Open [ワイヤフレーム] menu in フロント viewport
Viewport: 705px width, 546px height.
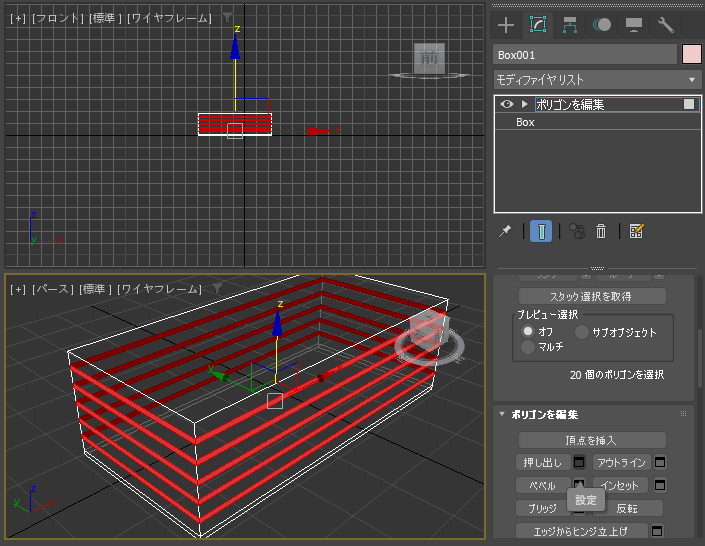(x=169, y=18)
